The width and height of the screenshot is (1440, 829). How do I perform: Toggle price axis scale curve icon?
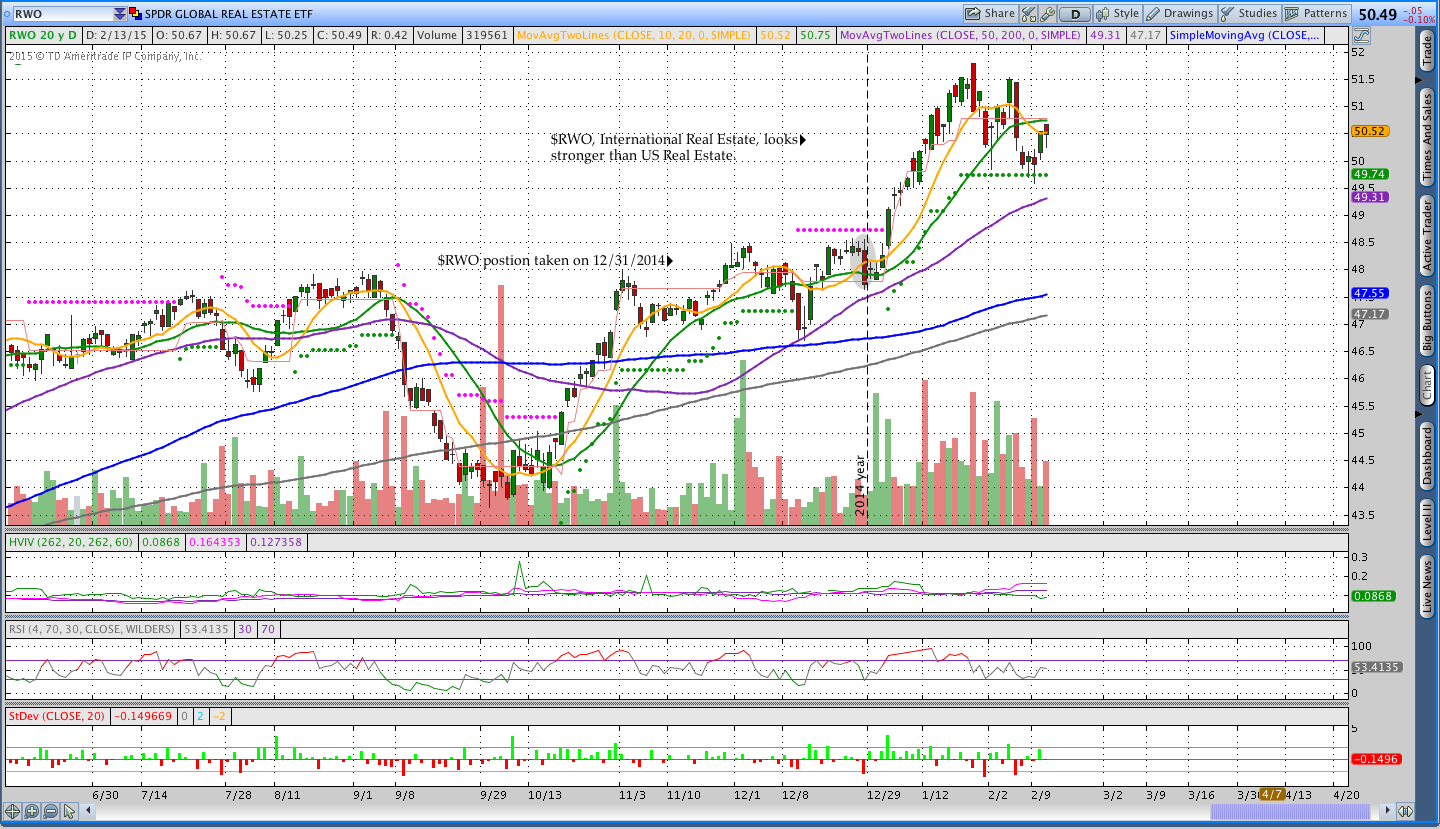(1361, 35)
